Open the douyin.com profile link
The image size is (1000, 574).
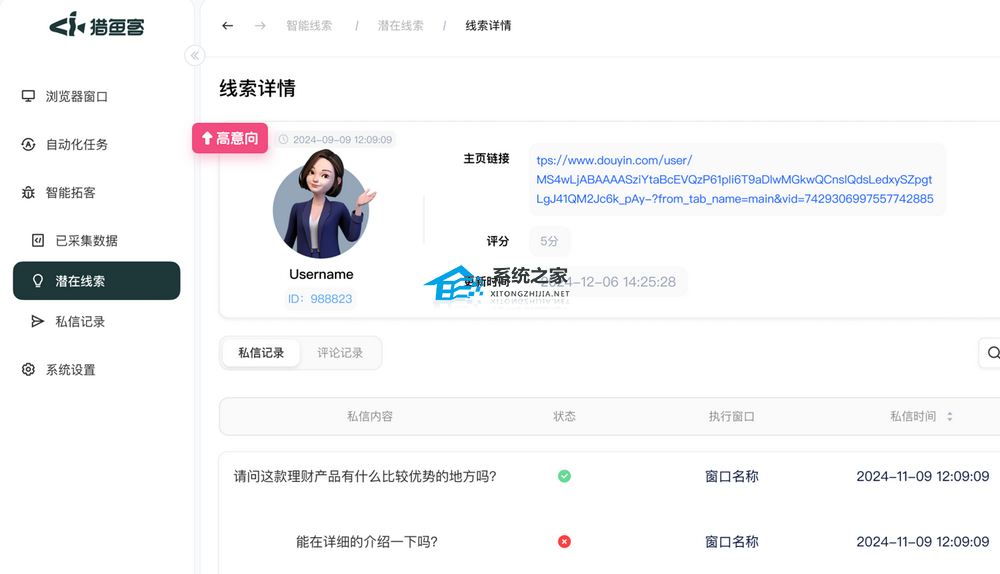click(735, 180)
